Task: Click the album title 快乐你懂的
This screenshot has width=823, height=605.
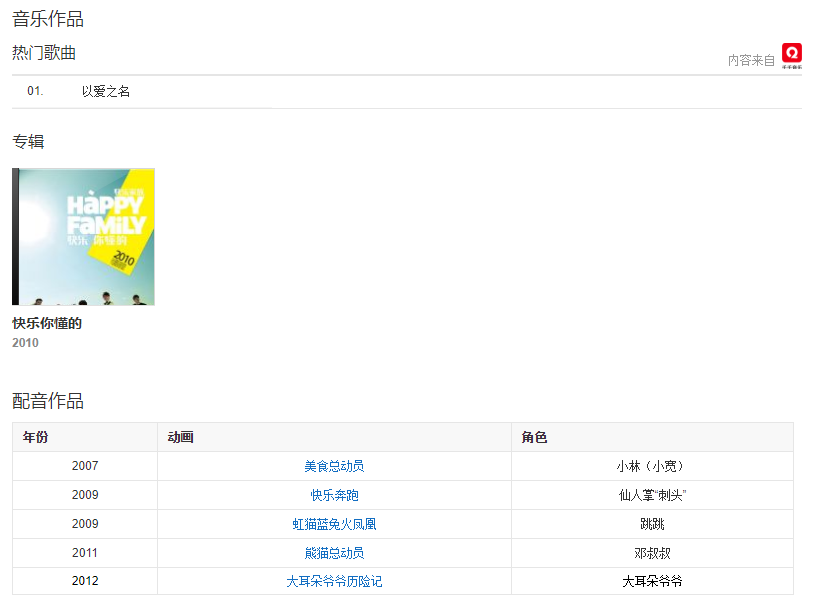Action: pos(47,324)
